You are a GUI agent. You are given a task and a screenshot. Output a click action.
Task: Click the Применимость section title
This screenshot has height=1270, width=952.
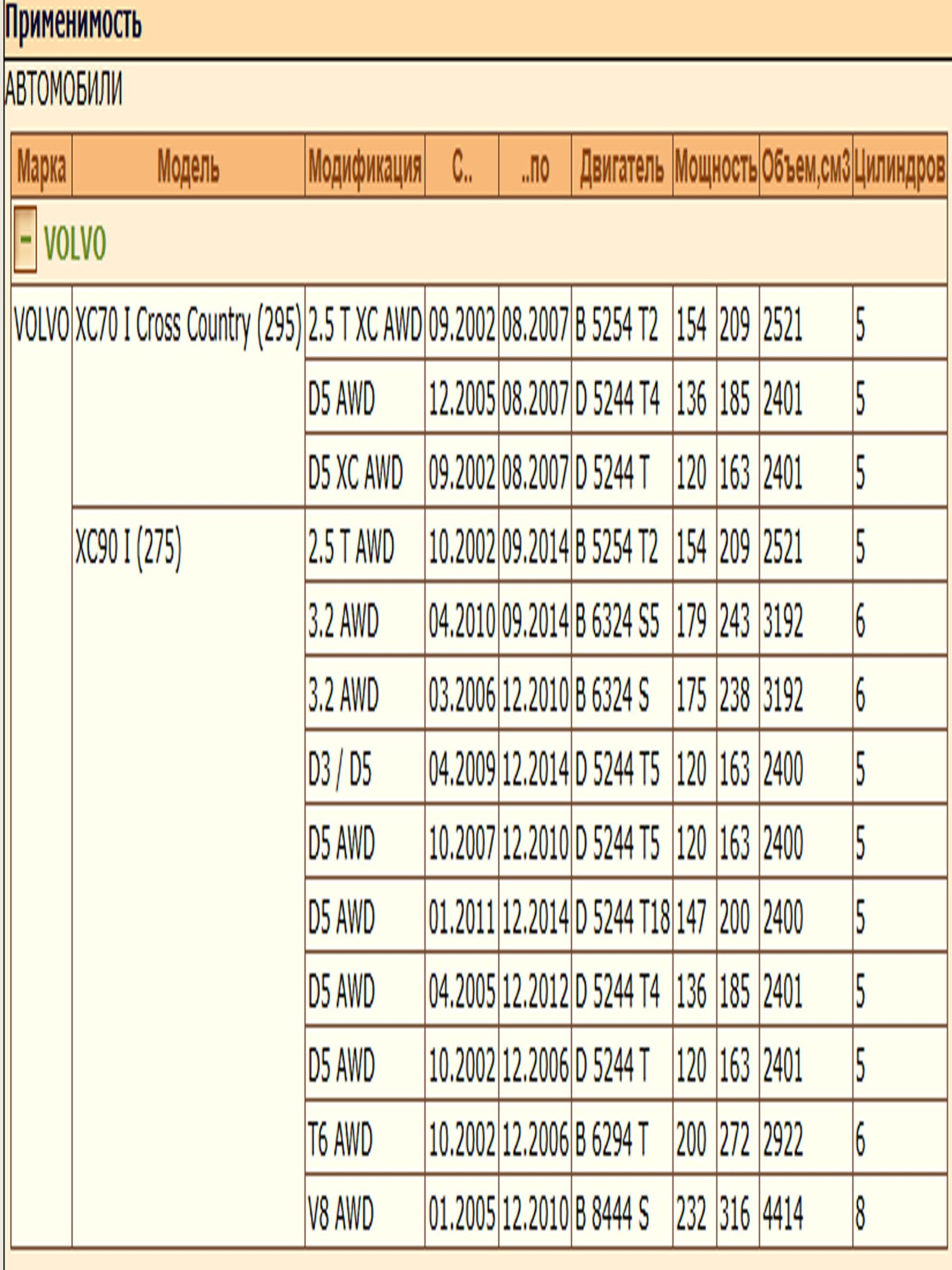[x=73, y=25]
